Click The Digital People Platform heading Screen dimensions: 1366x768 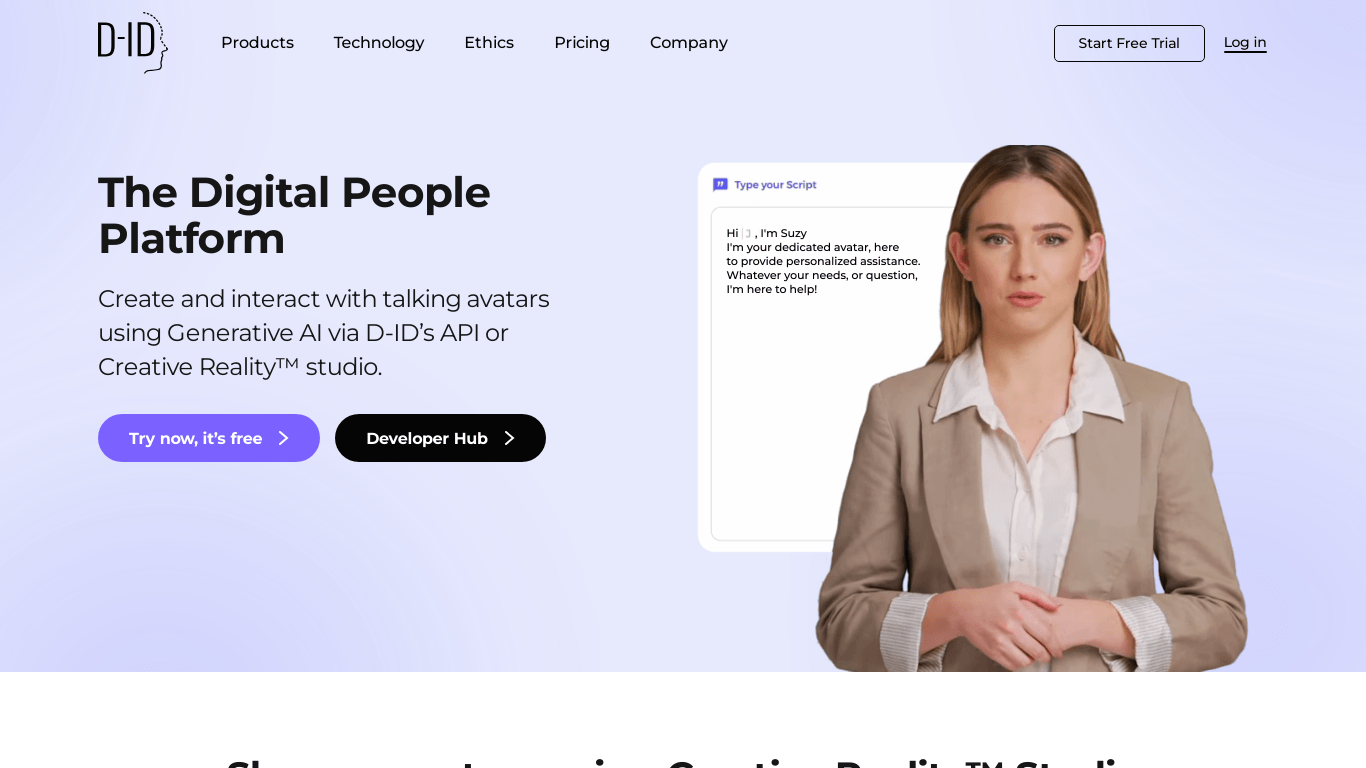294,215
